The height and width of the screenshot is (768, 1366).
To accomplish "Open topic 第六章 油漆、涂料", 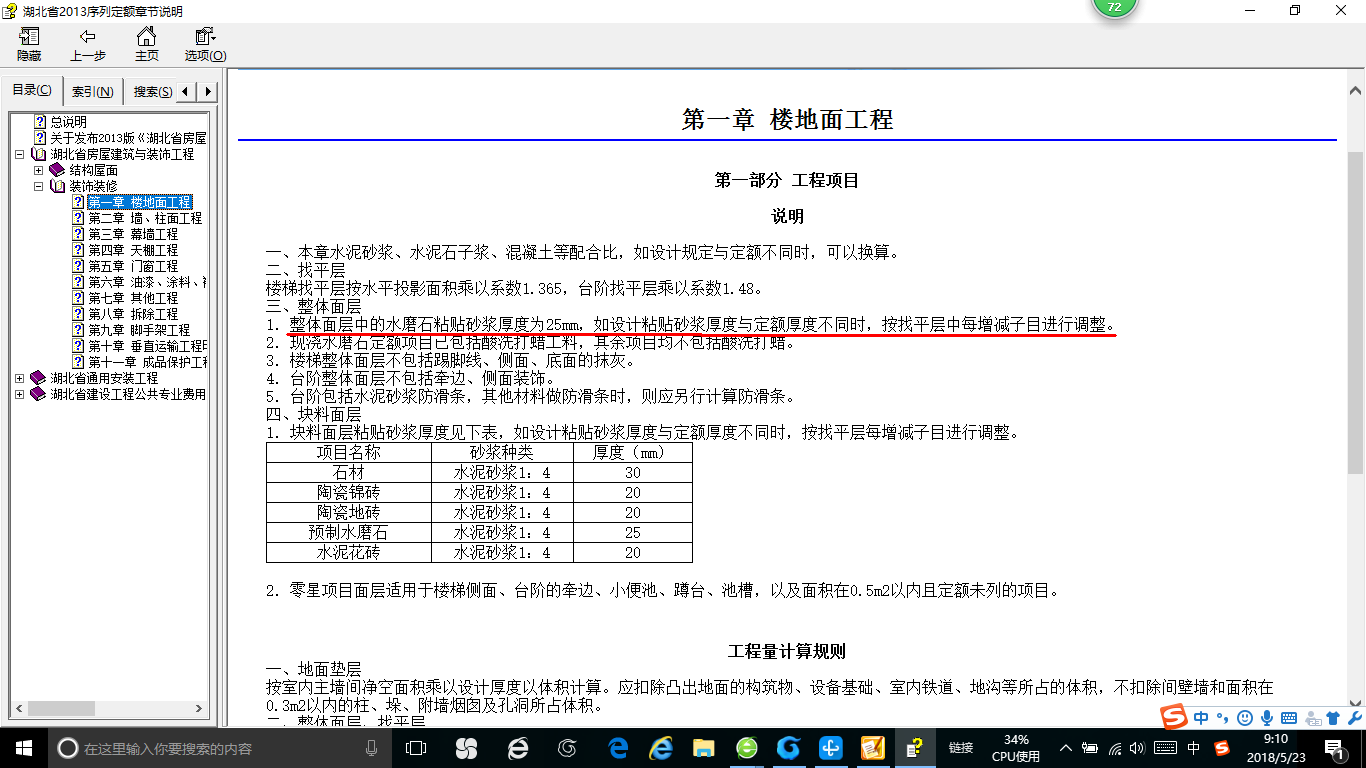I will coord(147,282).
